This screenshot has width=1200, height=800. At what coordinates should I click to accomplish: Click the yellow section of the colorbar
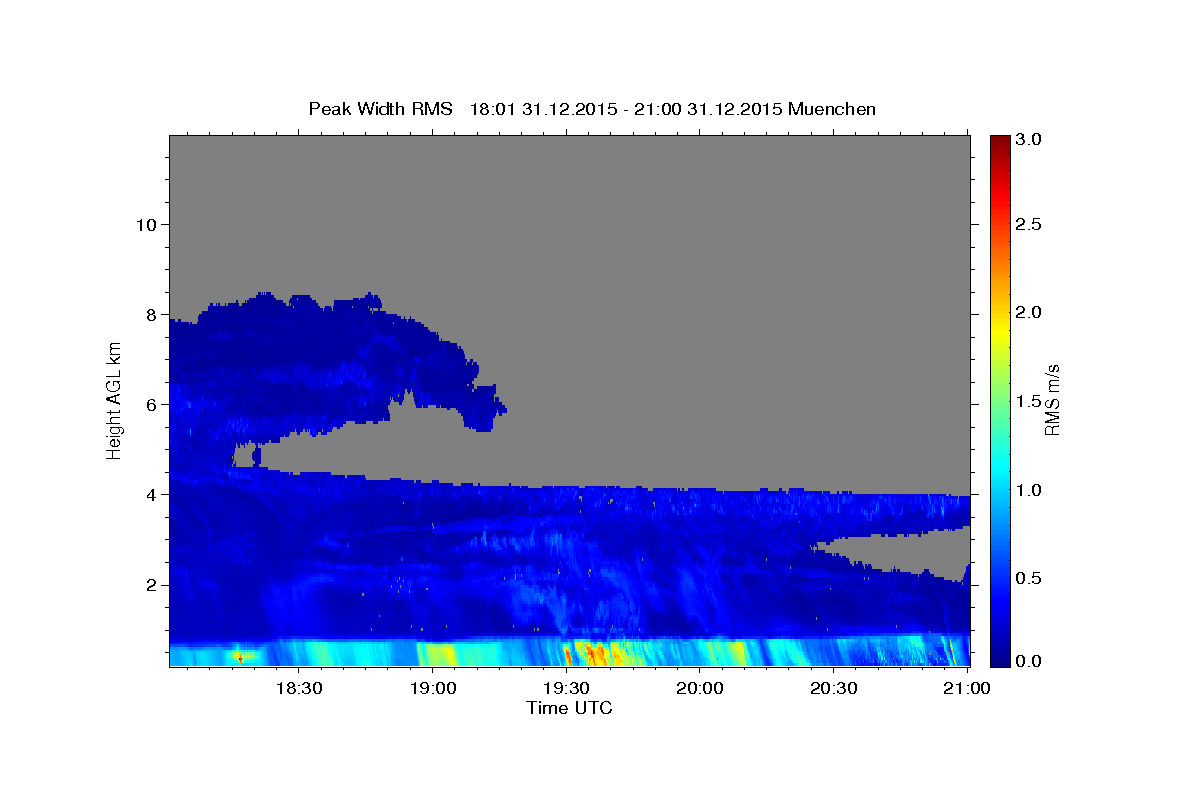click(x=1000, y=330)
